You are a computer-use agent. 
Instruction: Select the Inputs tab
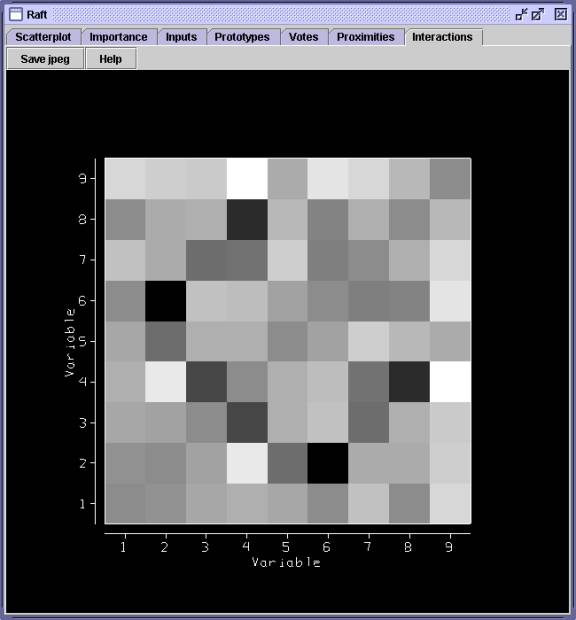point(181,37)
